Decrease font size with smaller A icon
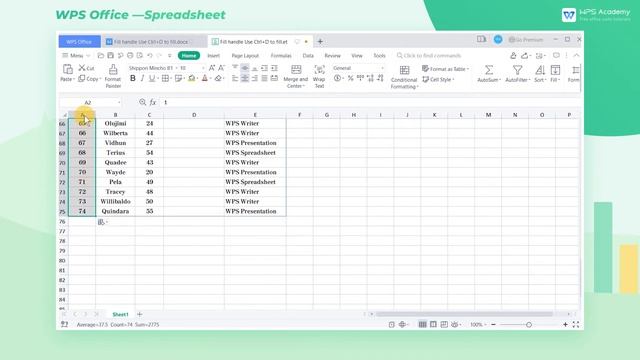The image size is (640, 360). click(221, 68)
